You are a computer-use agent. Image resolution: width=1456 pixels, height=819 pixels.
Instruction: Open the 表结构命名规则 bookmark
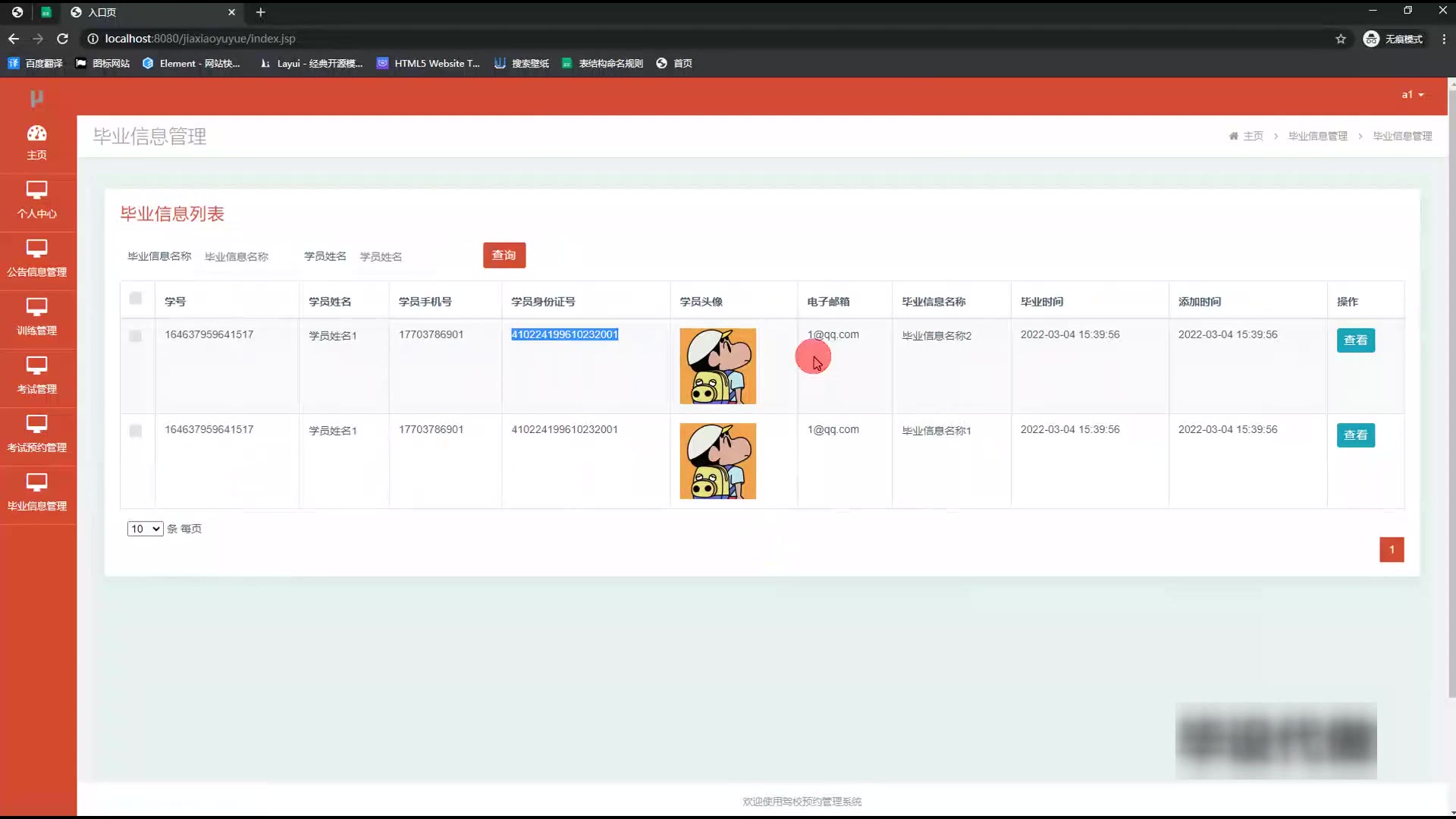pyautogui.click(x=602, y=64)
